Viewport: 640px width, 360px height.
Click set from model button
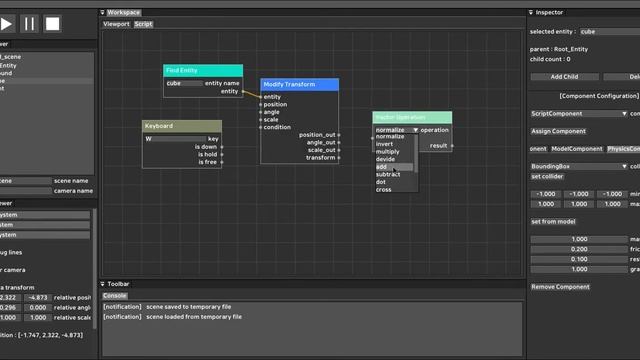[x=553, y=222]
